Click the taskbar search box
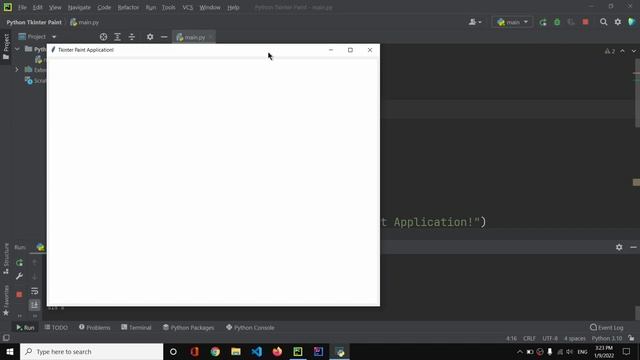This screenshot has width=640, height=360. 91,351
